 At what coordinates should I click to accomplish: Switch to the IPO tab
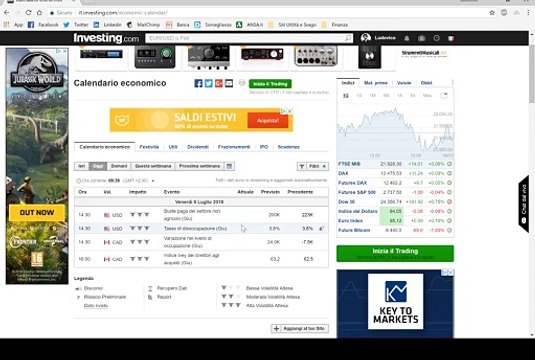(264, 147)
